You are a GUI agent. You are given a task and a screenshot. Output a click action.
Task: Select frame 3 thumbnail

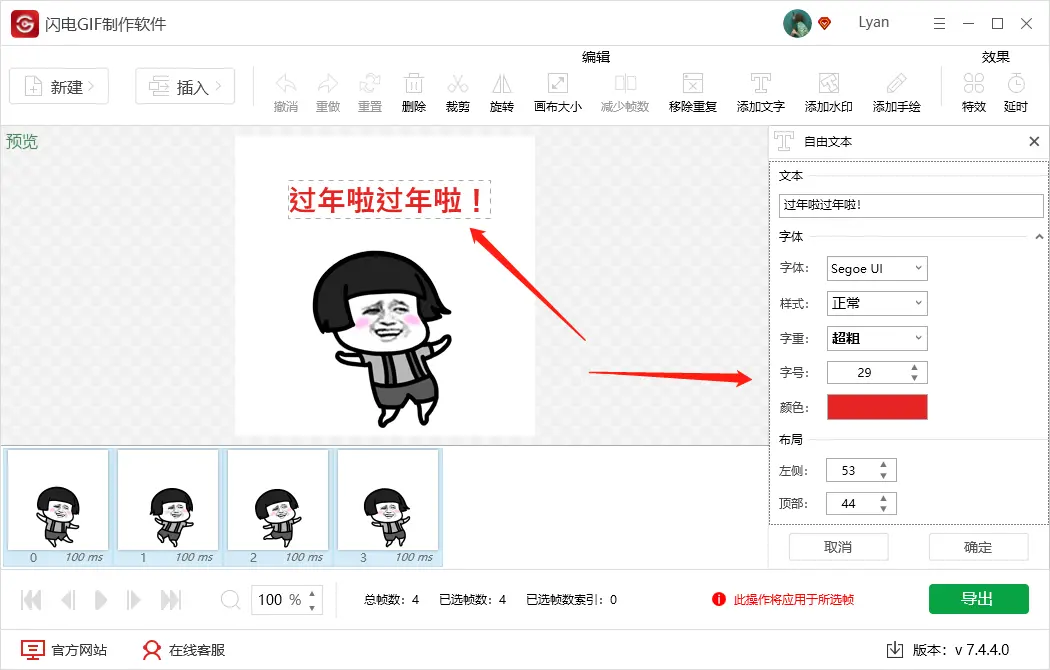388,507
